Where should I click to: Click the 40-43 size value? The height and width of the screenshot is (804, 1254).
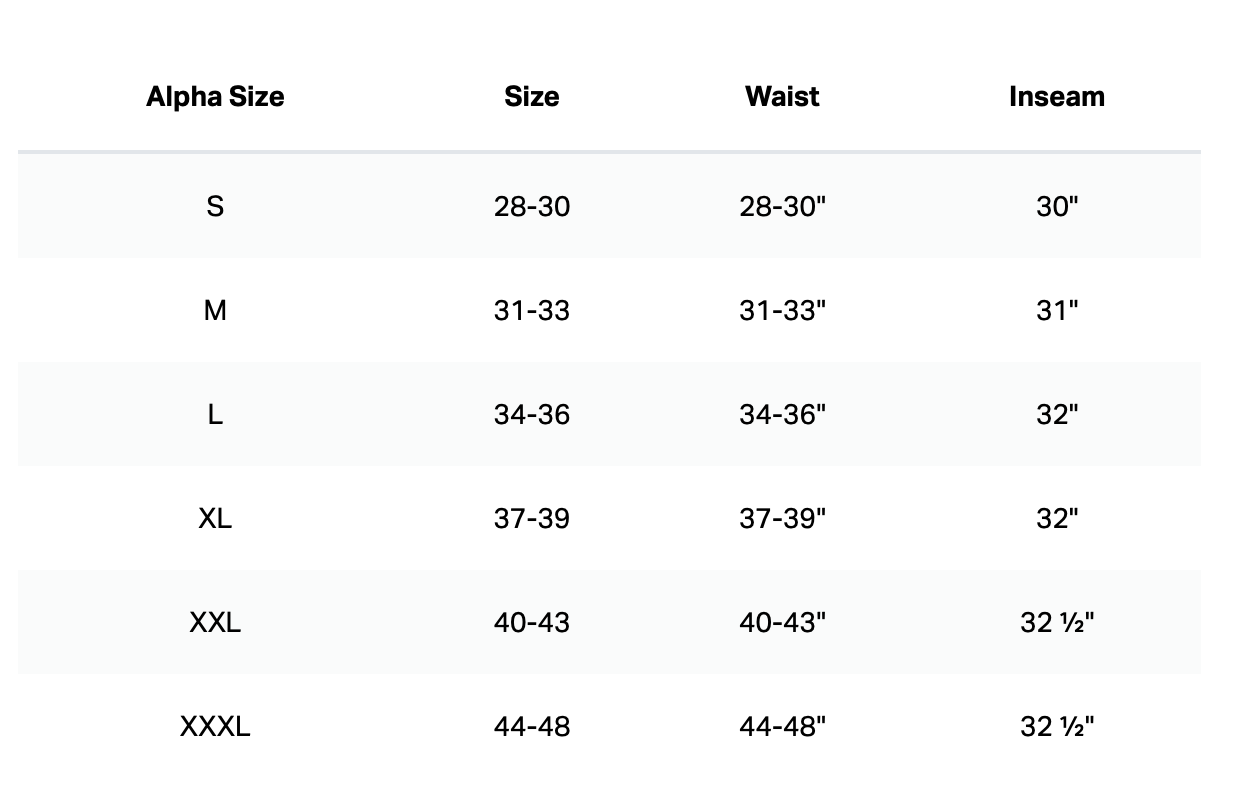coord(531,623)
